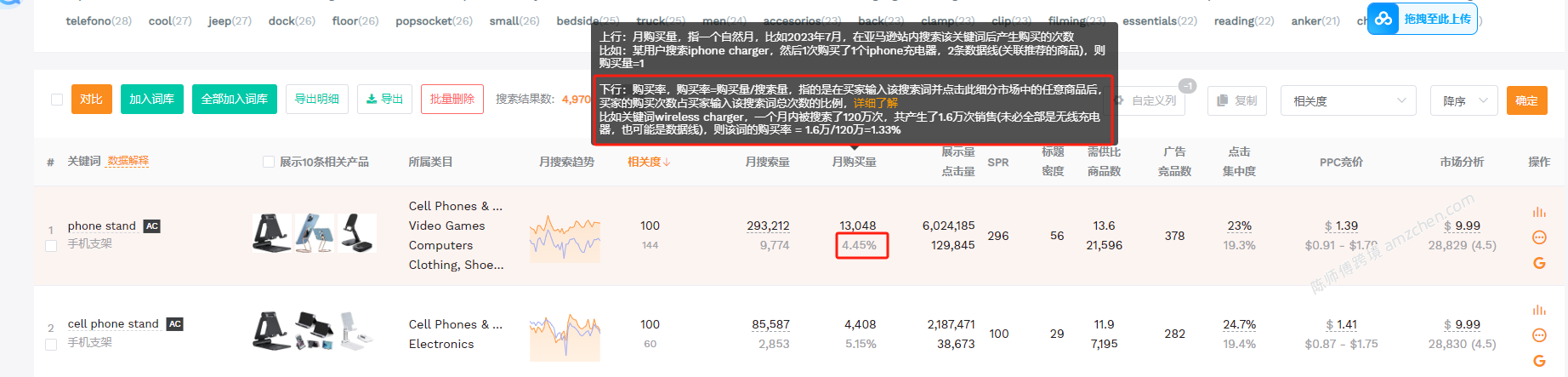
Task: Open 数据解释 link beside 关键词
Action: [x=128, y=162]
